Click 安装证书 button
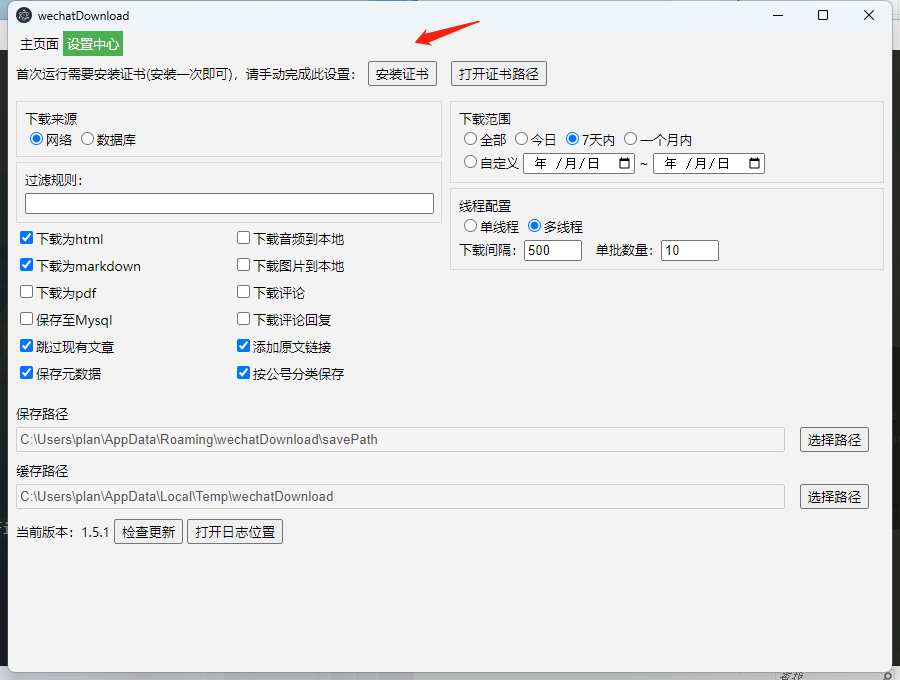Viewport: 900px width, 680px height. [x=402, y=74]
